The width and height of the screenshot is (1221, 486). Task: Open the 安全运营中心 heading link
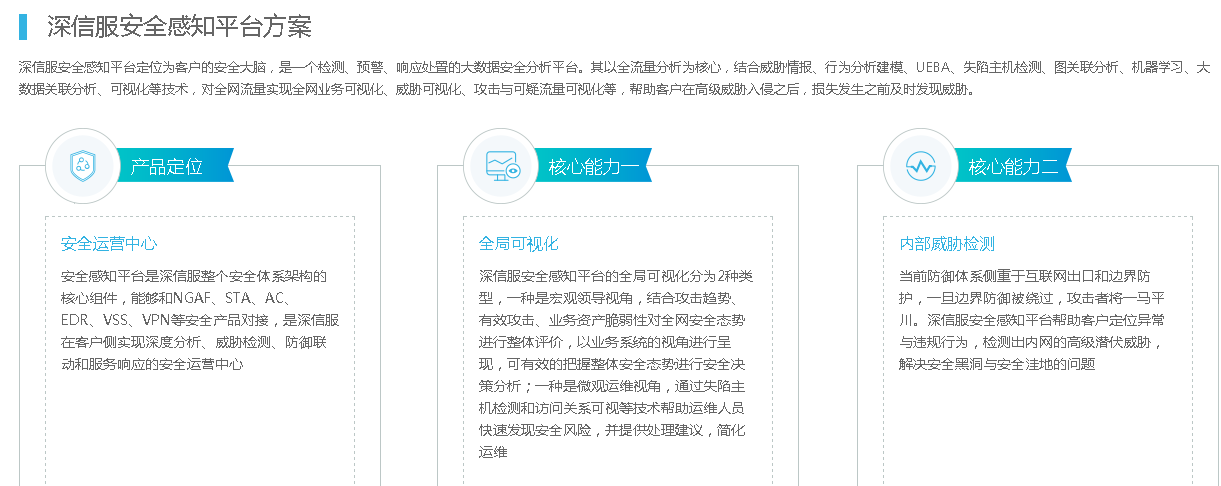point(109,244)
